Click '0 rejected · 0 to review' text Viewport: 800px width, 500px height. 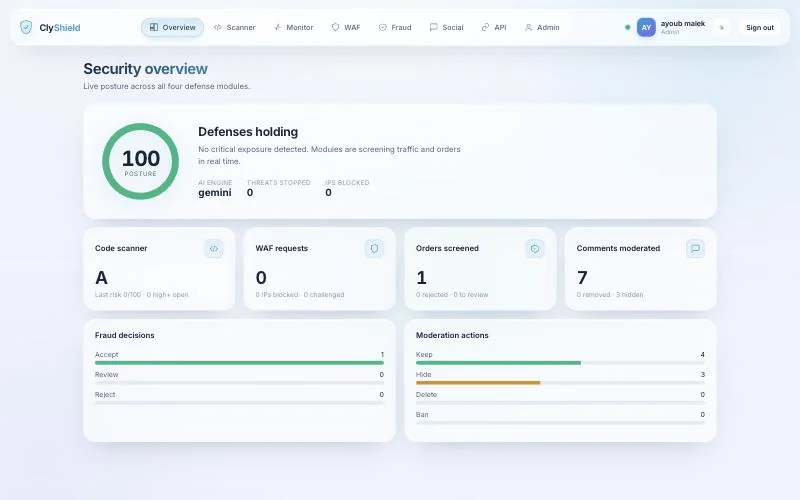point(452,294)
